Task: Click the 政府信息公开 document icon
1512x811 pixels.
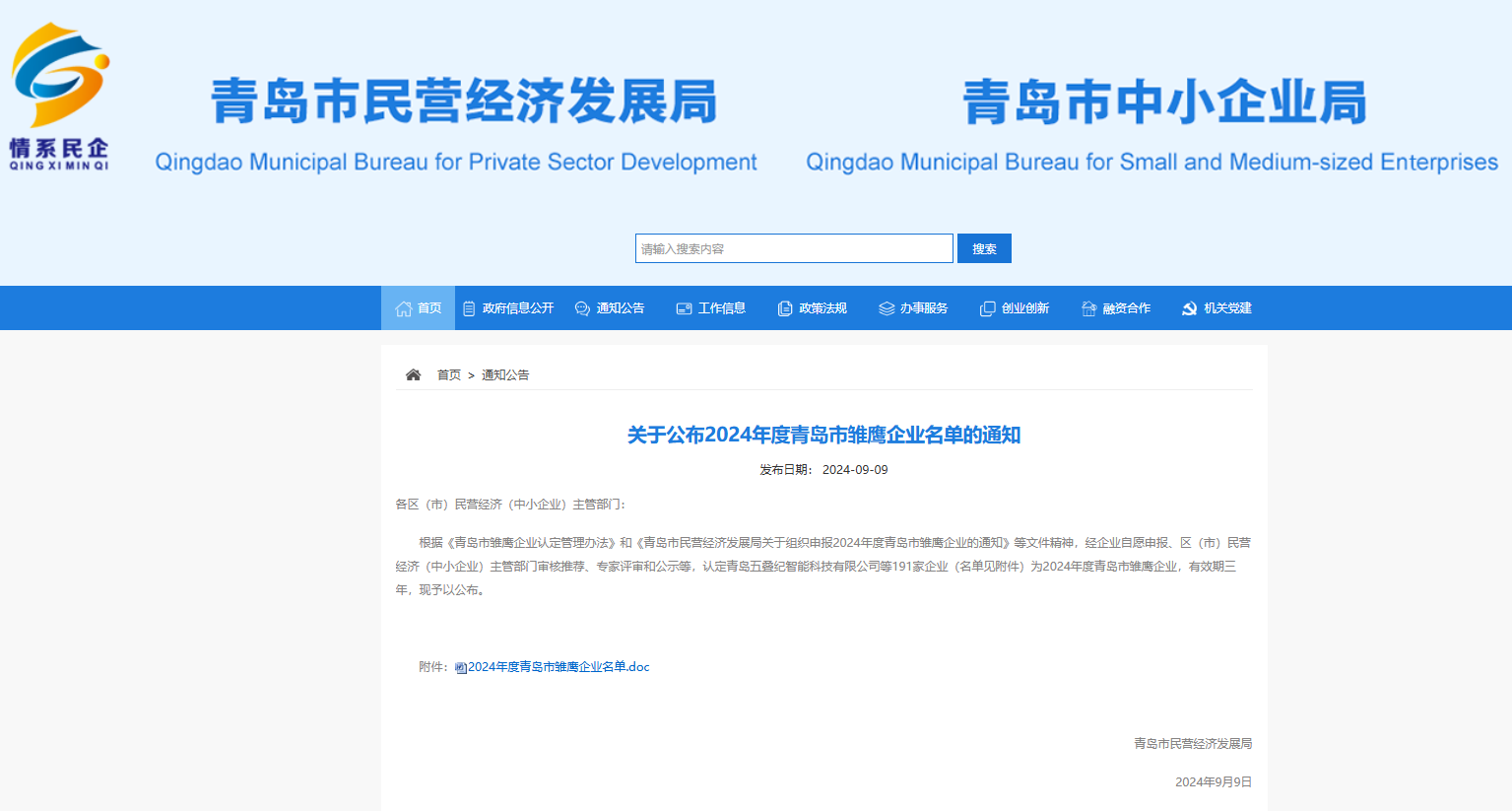Action: click(469, 308)
